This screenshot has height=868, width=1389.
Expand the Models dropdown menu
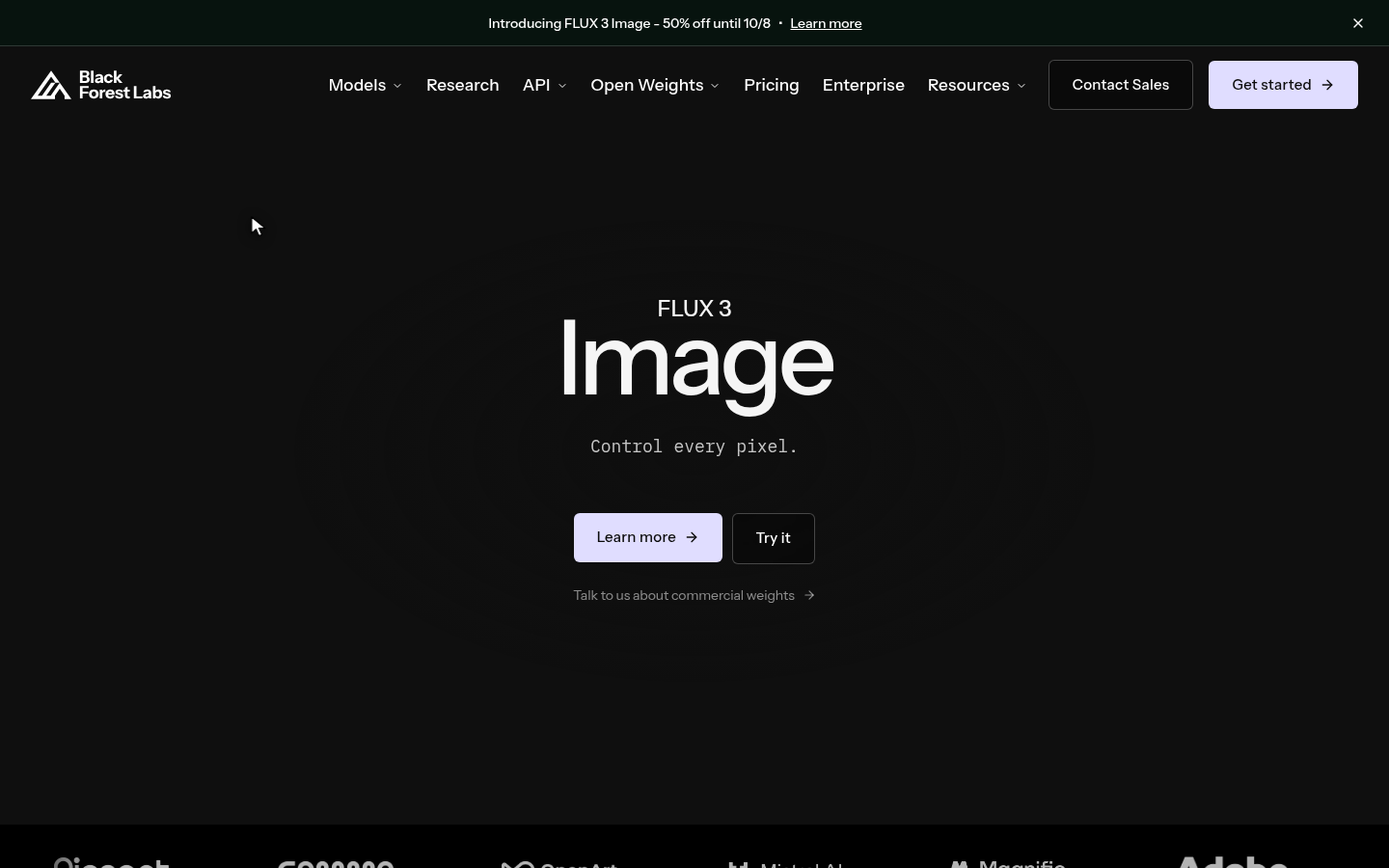coord(365,85)
